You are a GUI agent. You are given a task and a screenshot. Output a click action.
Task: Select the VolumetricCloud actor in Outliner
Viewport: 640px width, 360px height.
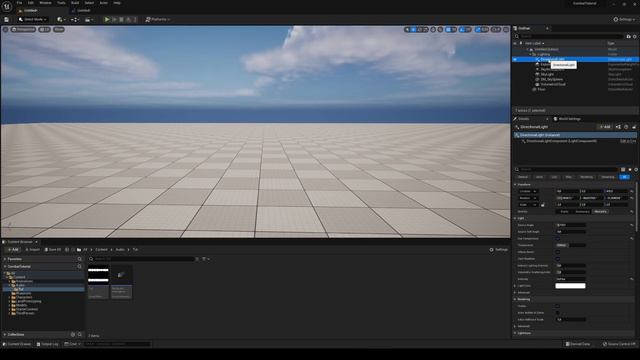(x=553, y=84)
